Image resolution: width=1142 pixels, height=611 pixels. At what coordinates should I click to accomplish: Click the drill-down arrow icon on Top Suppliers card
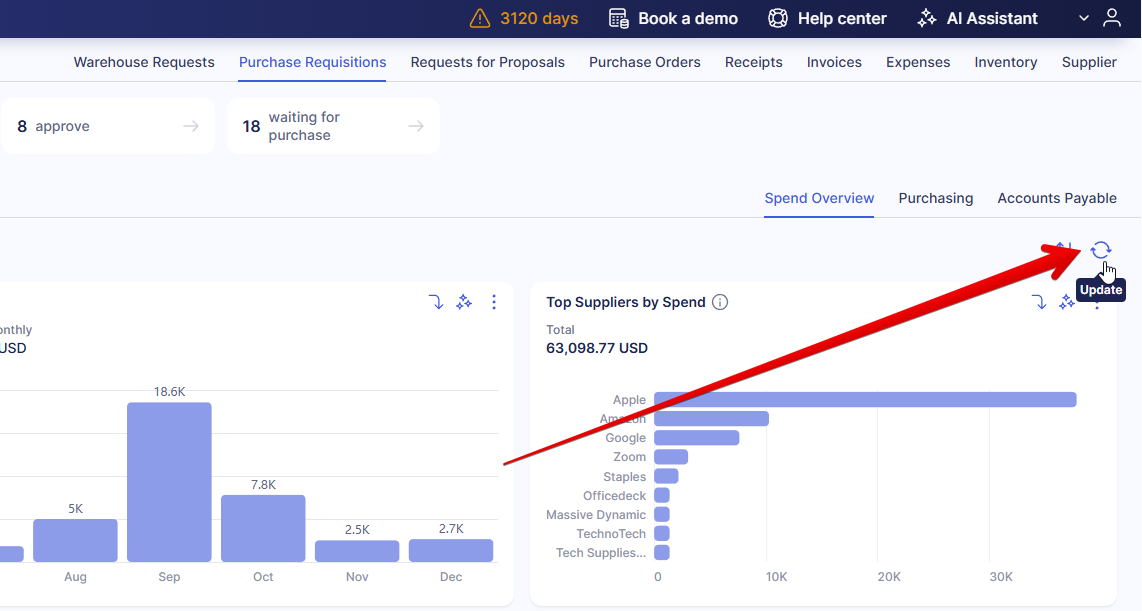pos(1039,302)
